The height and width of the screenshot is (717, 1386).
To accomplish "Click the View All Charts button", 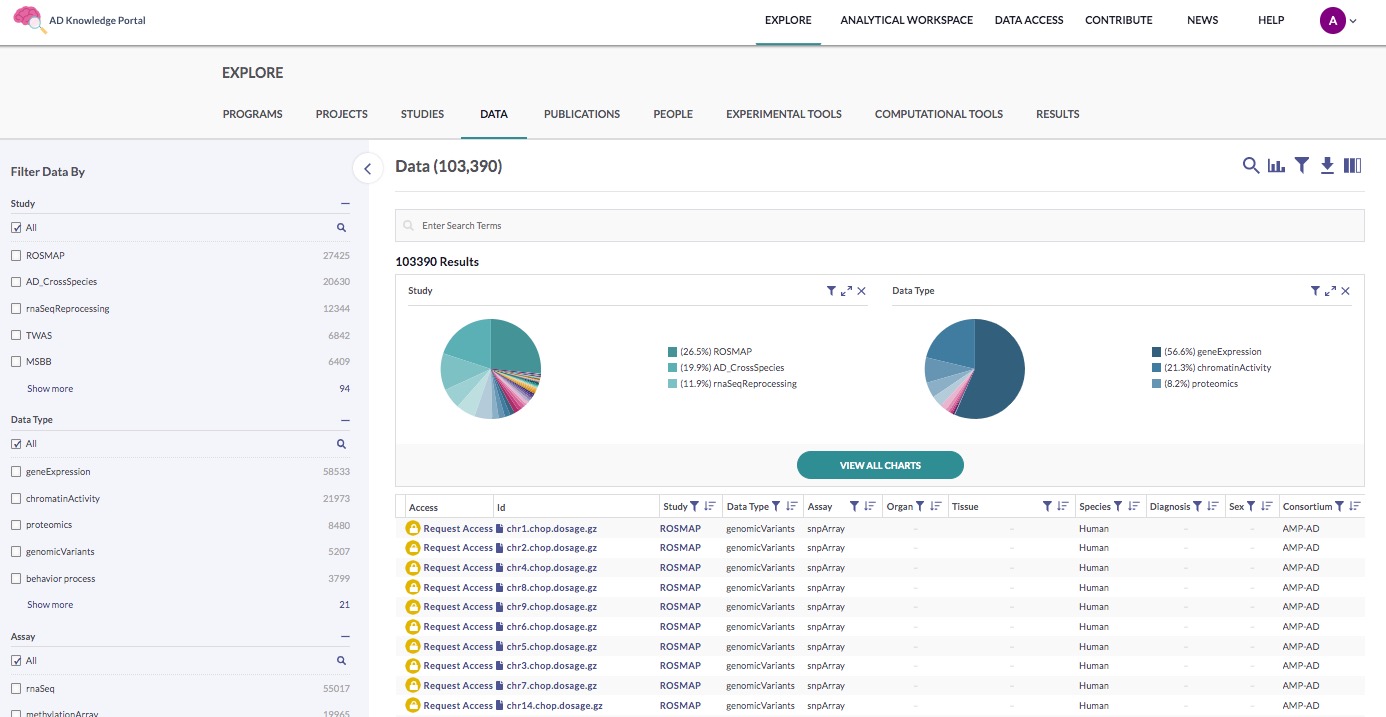I will coord(880,465).
